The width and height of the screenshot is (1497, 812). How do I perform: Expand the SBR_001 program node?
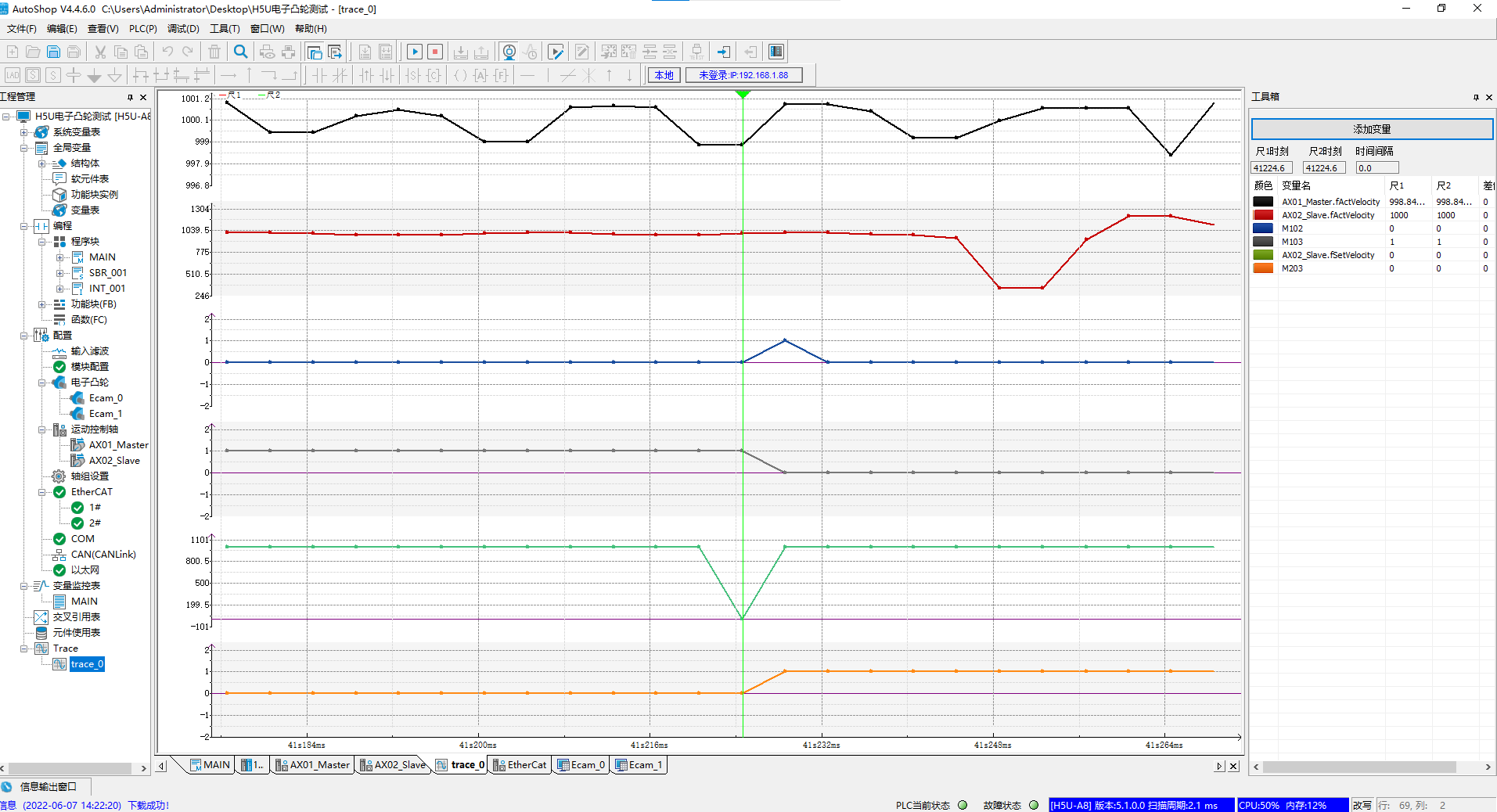(60, 273)
